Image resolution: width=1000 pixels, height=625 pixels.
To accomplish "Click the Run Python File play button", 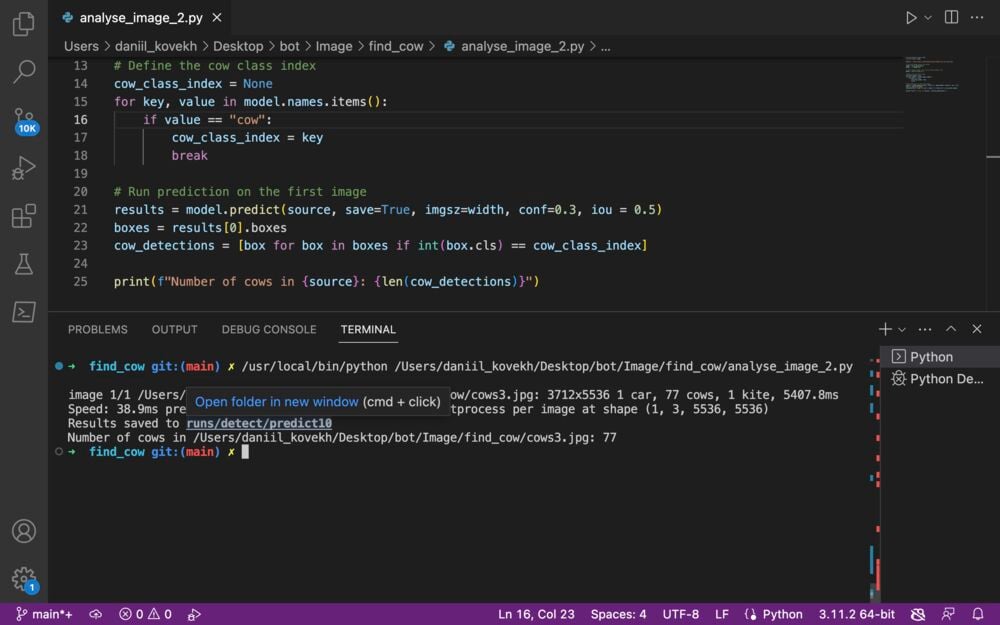I will coord(910,18).
